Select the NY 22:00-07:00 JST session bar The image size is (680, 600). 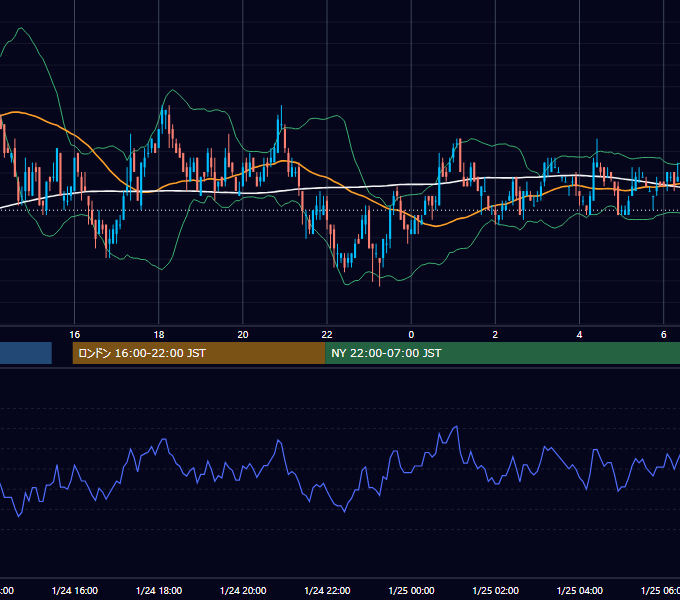coord(502,353)
